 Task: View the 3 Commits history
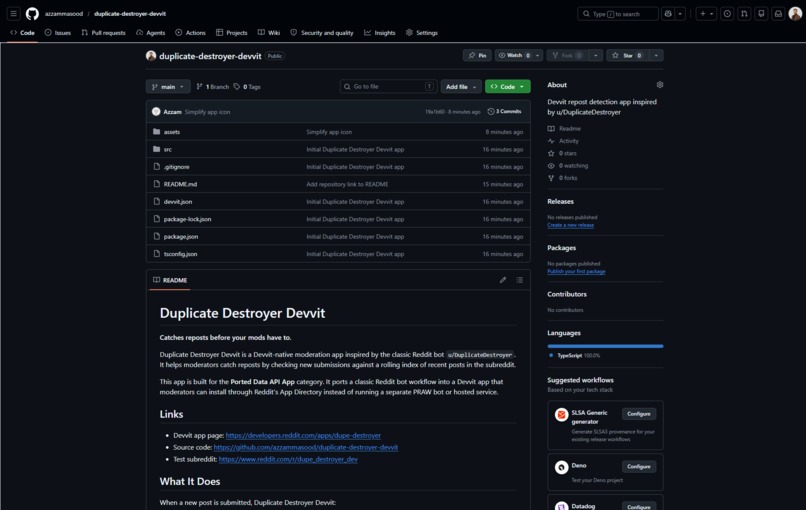pyautogui.click(x=504, y=112)
